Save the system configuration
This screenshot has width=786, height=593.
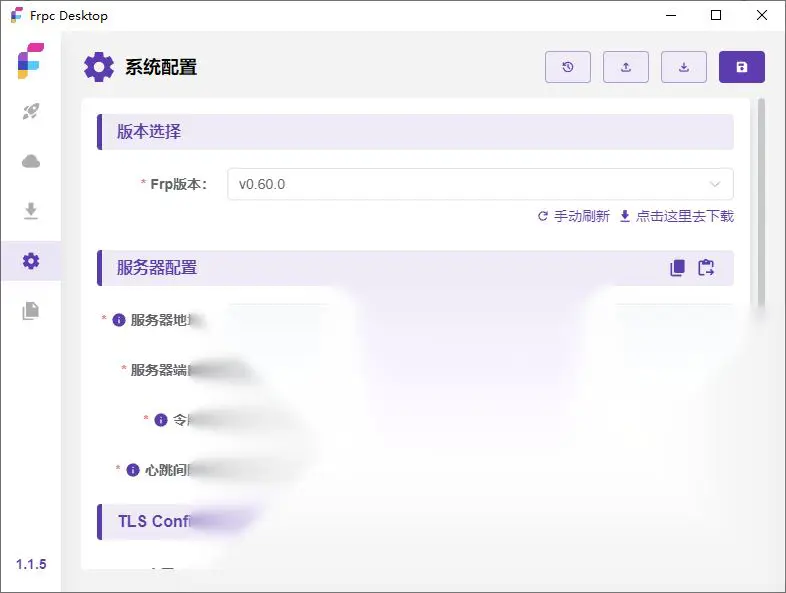tap(742, 67)
